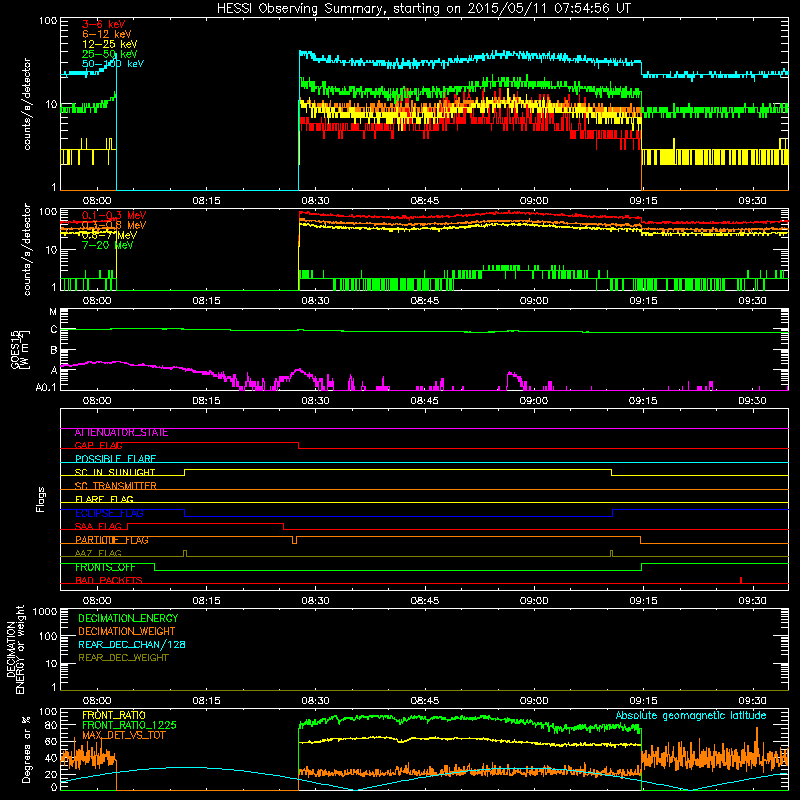The image size is (800, 800).
Task: Select the FRONTS_OFF flag label
Action: point(105,567)
